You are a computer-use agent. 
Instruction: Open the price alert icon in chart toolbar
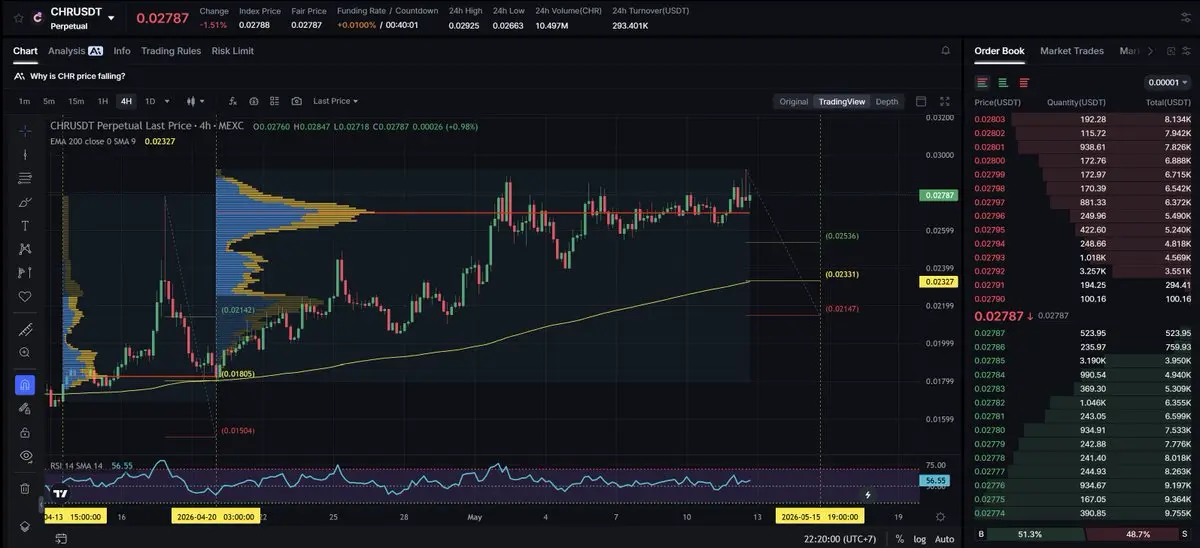(254, 101)
